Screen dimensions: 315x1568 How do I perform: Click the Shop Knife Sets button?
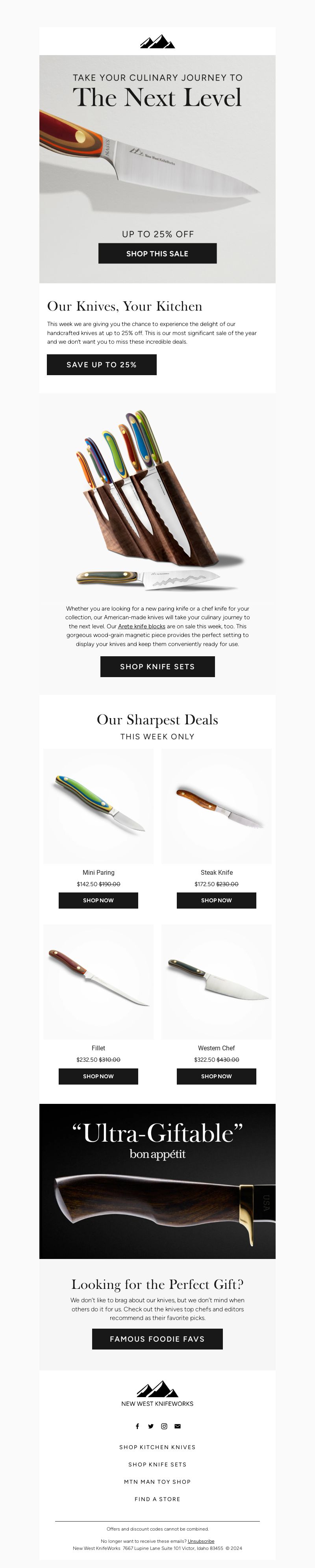[x=157, y=666]
